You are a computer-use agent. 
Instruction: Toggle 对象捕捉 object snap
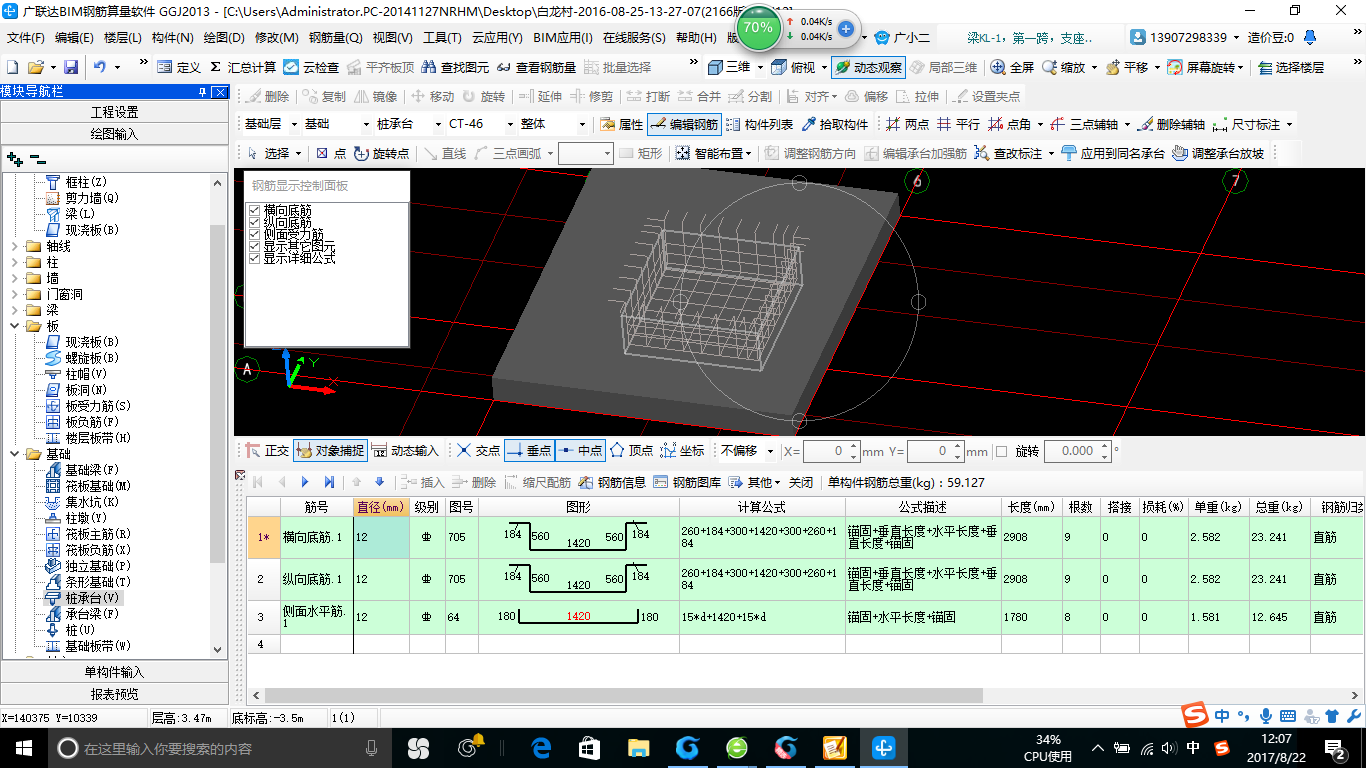pyautogui.click(x=330, y=451)
